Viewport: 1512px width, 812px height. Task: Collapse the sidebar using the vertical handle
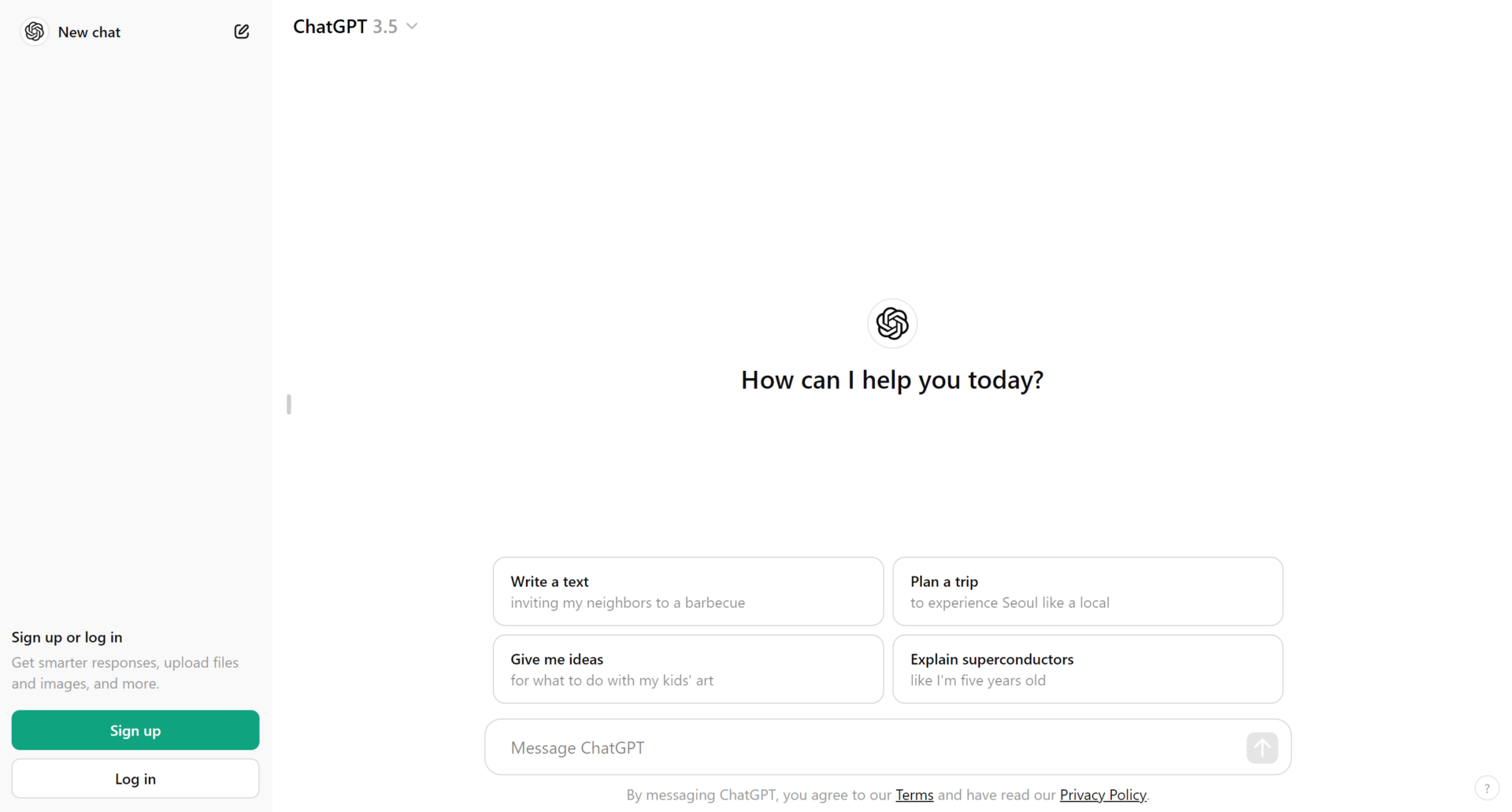289,404
